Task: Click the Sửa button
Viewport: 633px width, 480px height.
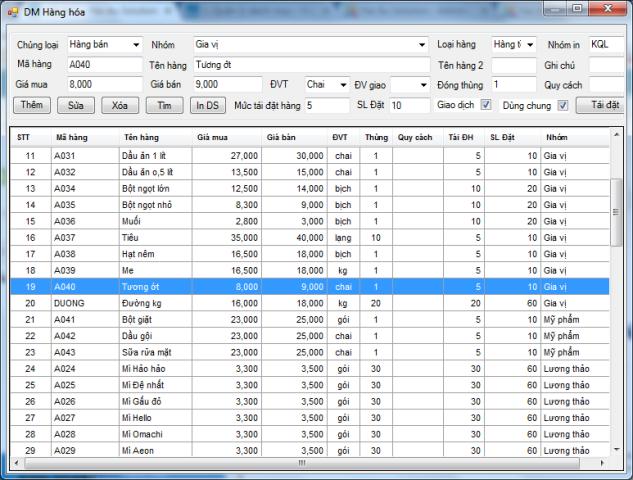Action: click(76, 105)
